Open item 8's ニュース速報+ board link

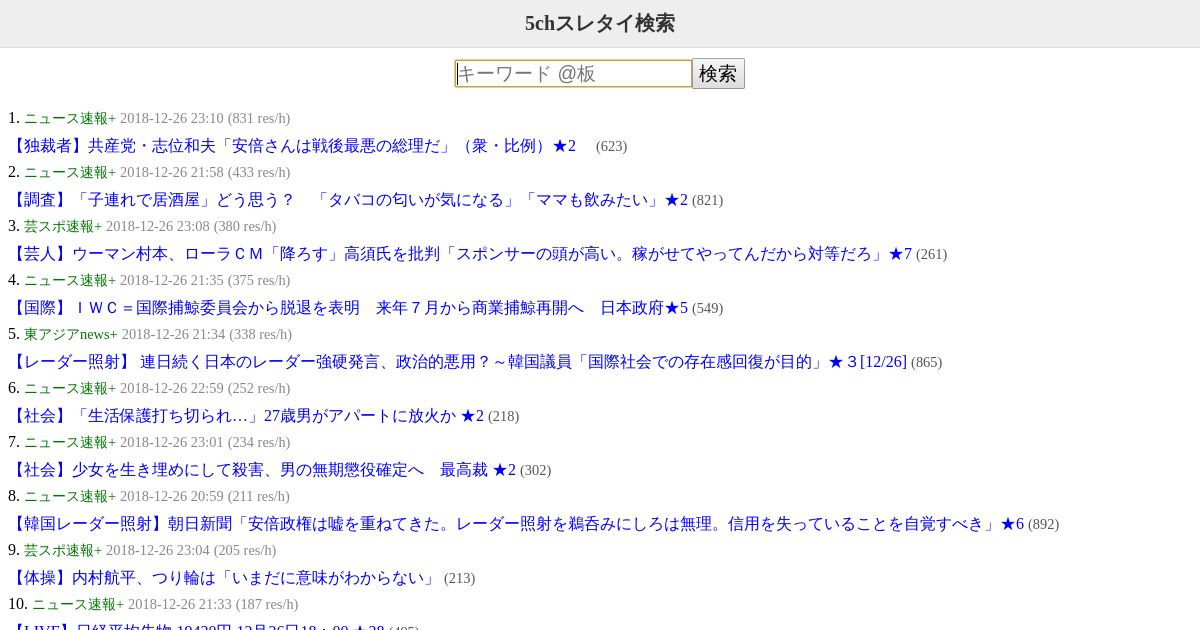tap(70, 496)
